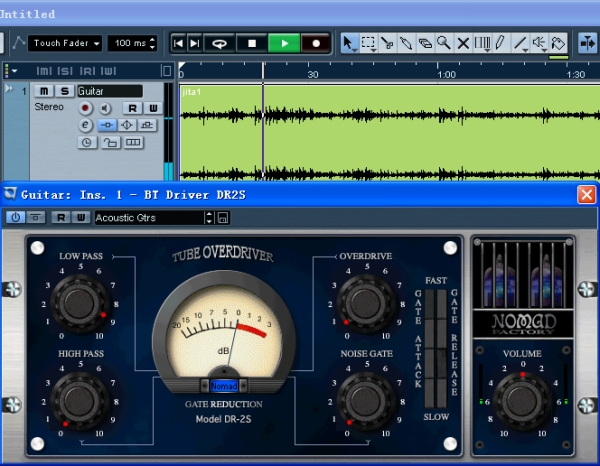Adjust the VOLUME knob

point(522,401)
